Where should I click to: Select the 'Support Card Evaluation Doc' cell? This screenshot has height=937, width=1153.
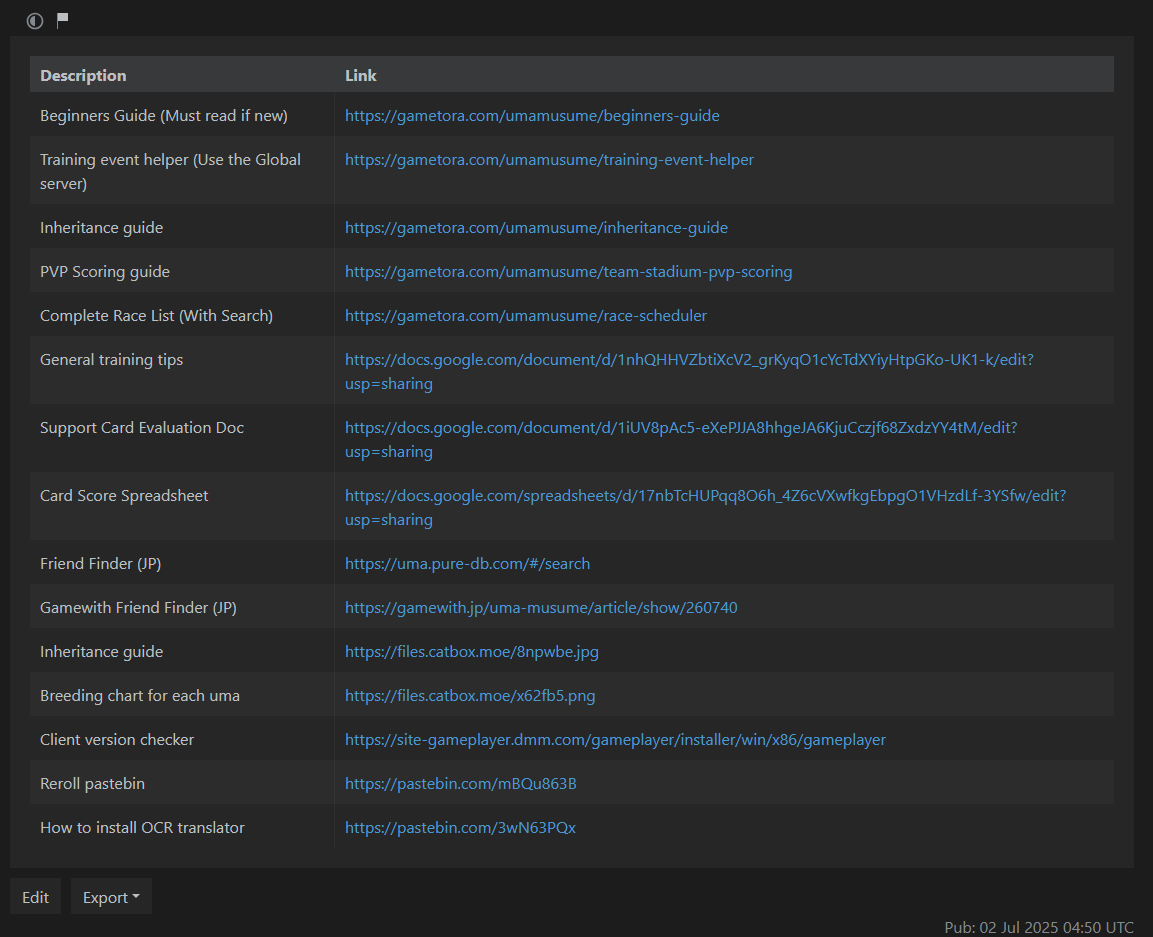point(182,438)
